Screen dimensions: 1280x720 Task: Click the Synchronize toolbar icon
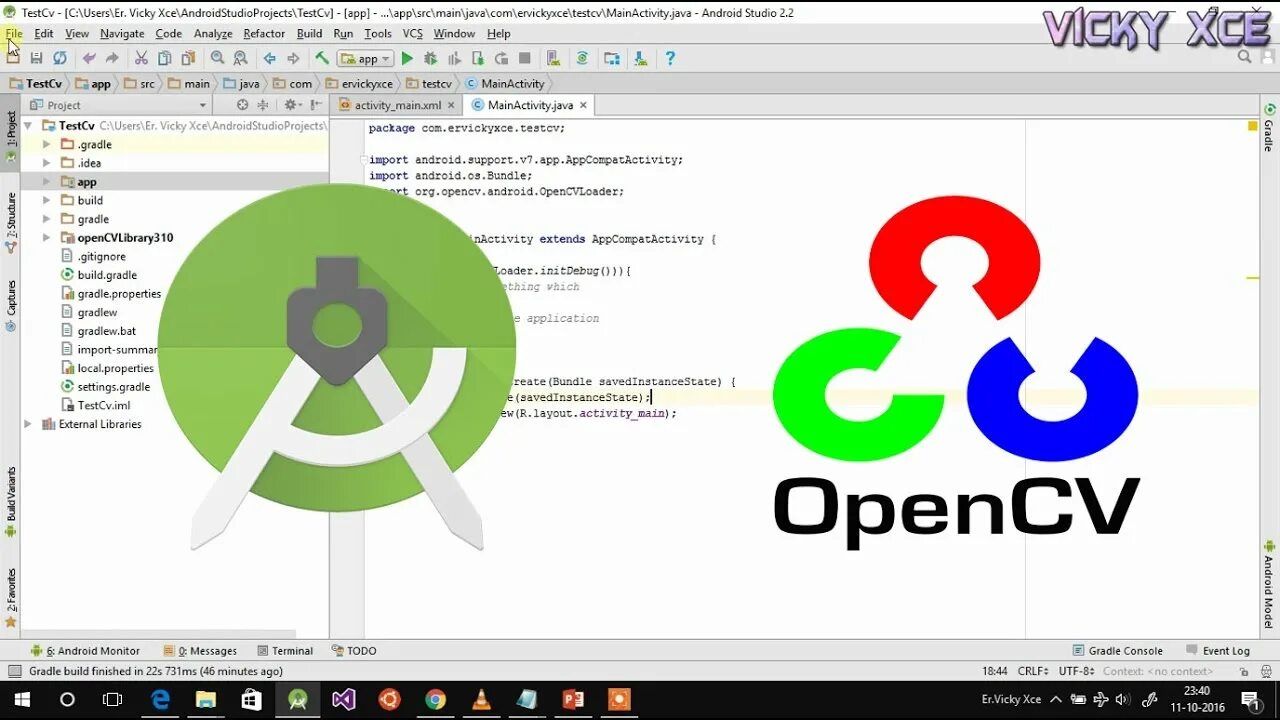(60, 59)
